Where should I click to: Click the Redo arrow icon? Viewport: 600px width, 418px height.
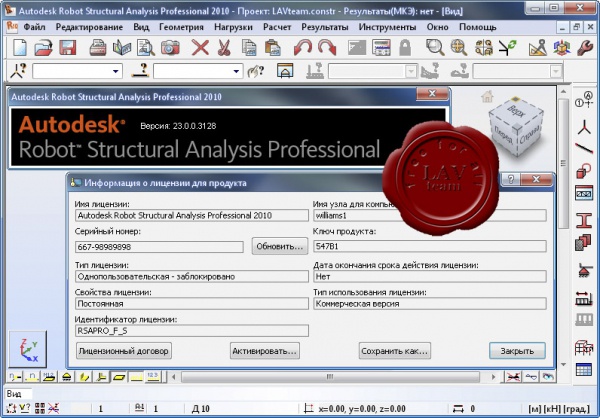click(326, 48)
